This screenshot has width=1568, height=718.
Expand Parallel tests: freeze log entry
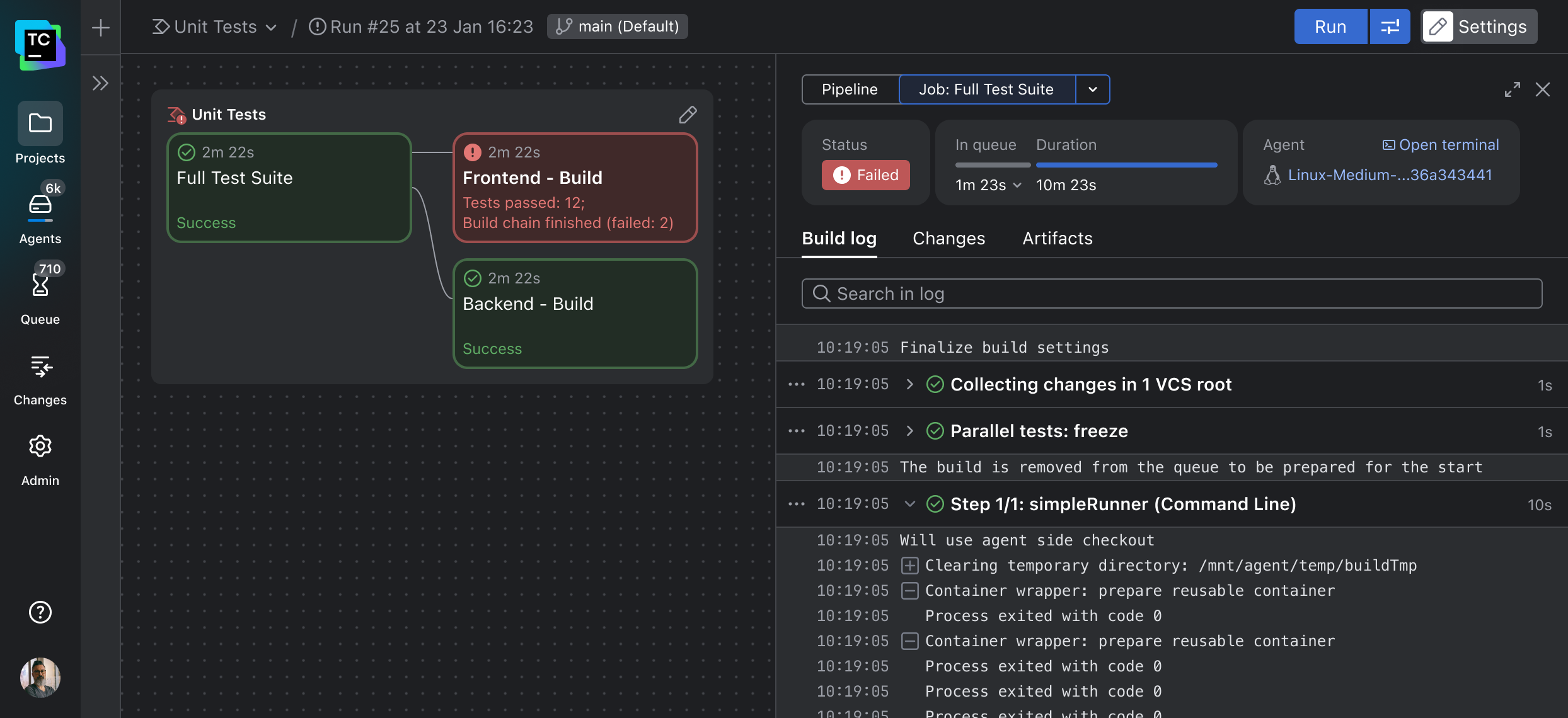[x=909, y=431]
